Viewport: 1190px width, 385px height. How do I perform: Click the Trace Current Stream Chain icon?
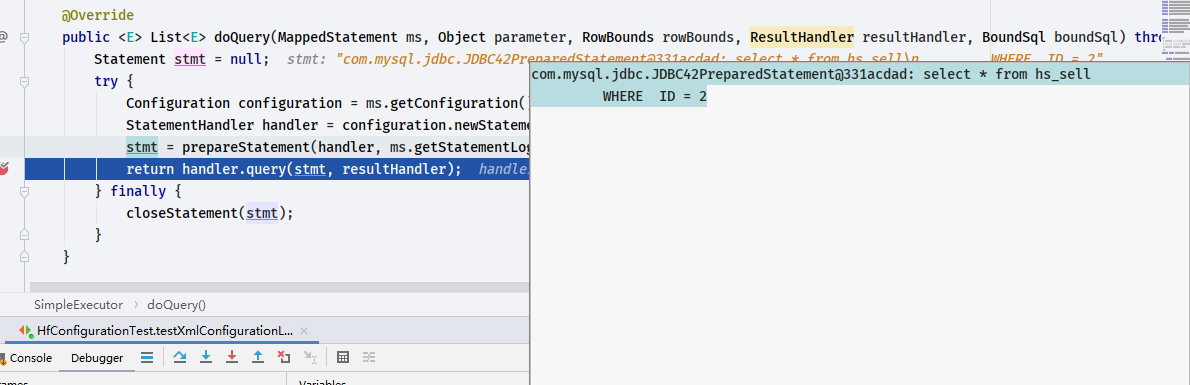tap(369, 357)
